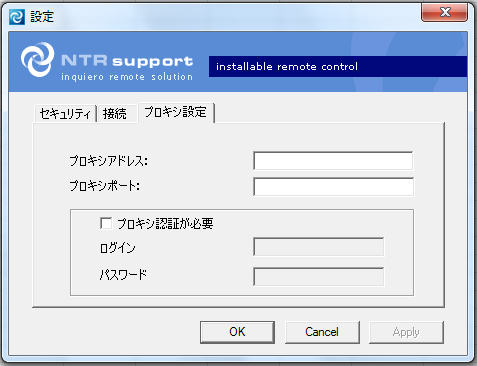477x366 pixels.
Task: Click the OK button
Action: [237, 332]
